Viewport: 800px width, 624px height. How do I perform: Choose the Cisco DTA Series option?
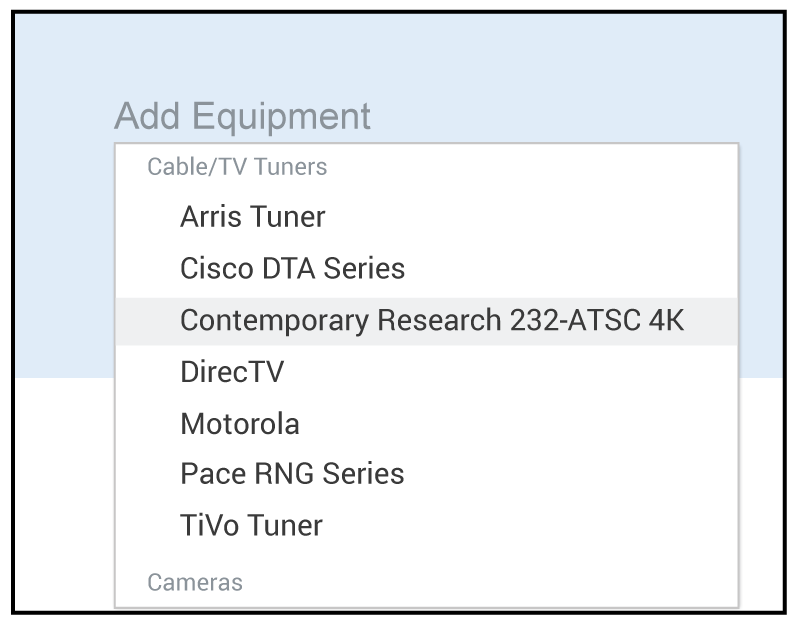tap(292, 269)
